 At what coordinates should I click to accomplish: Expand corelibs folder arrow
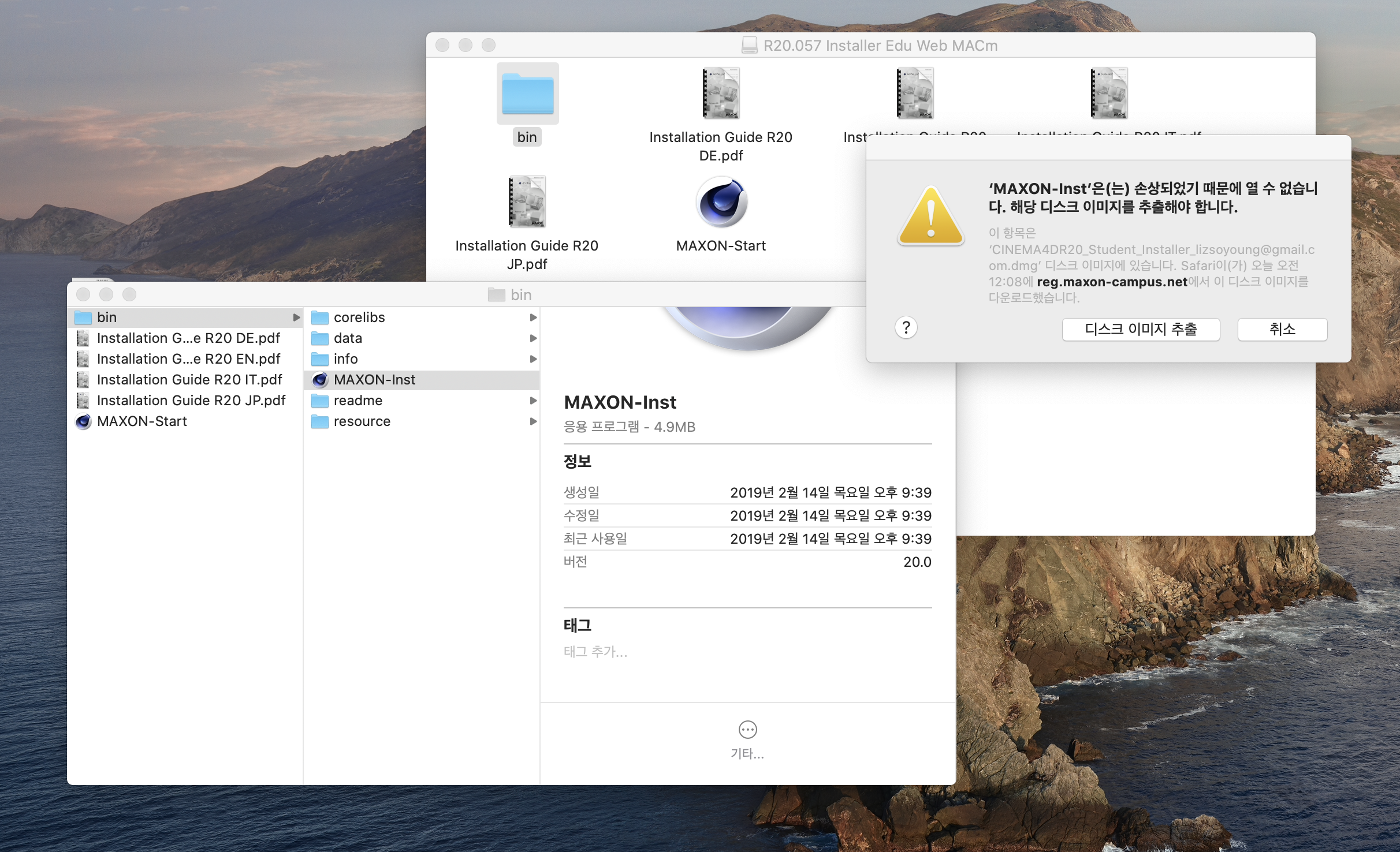(533, 317)
